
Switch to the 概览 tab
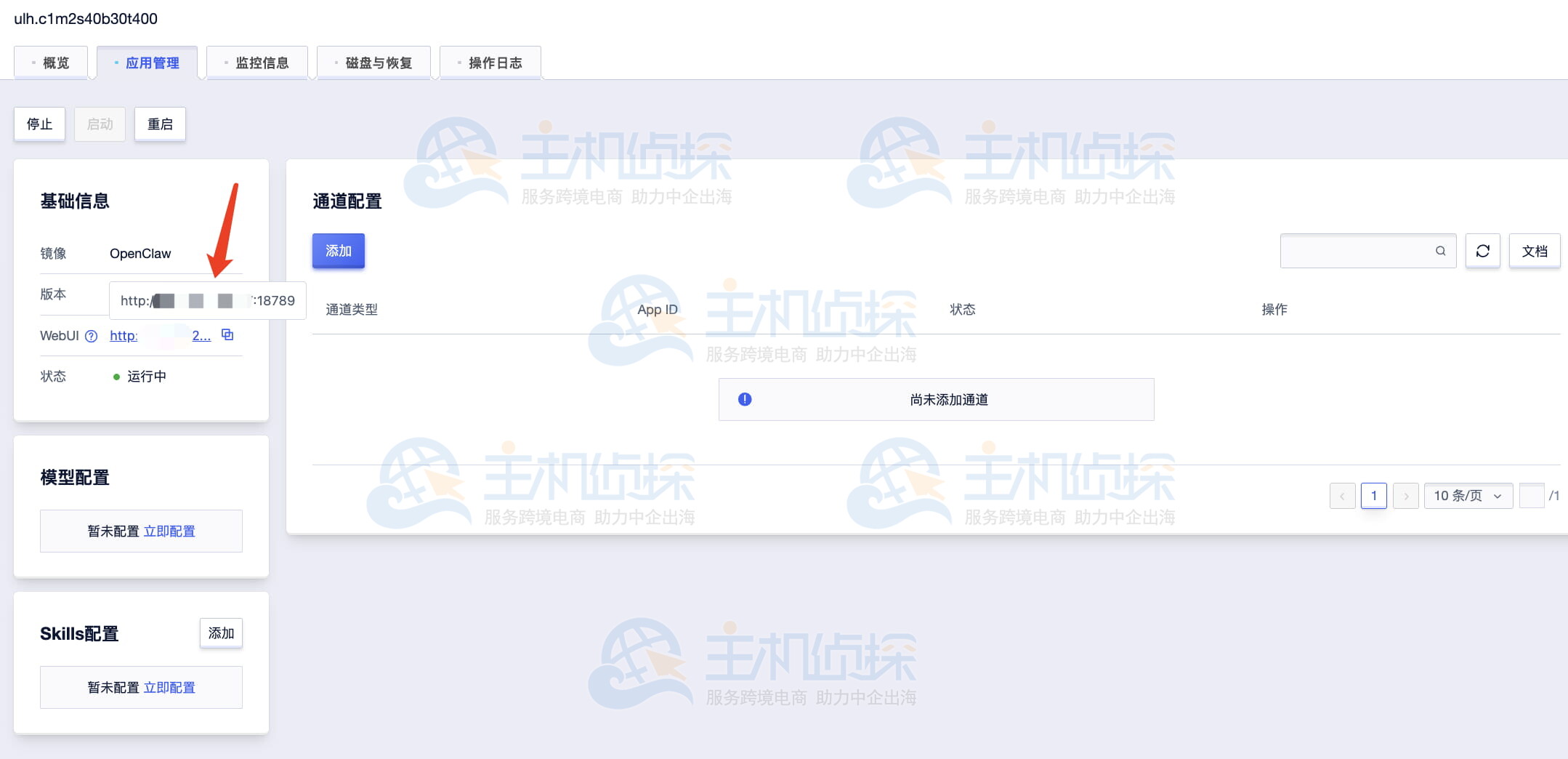pos(51,63)
